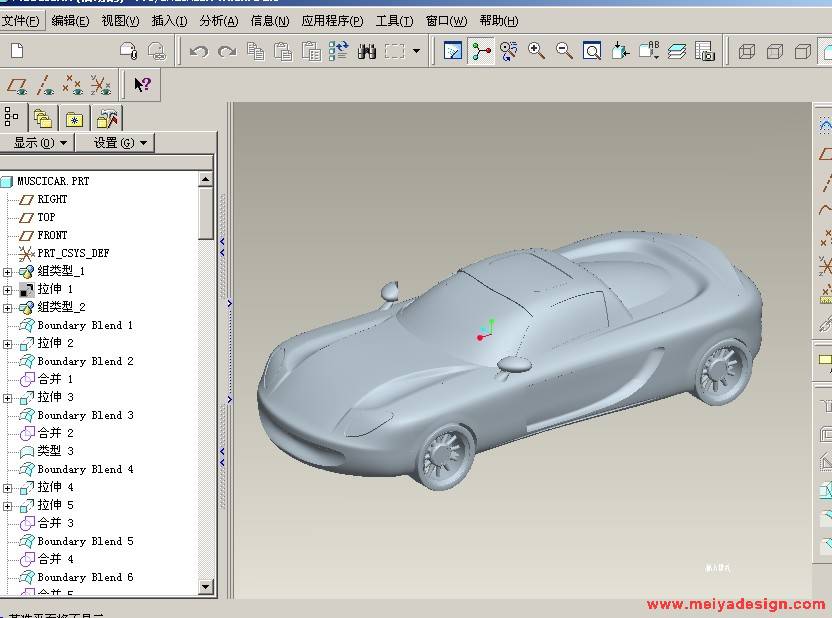Viewport: 832px width, 618px height.
Task: Select the Zoom Out magnifier
Action: [564, 51]
